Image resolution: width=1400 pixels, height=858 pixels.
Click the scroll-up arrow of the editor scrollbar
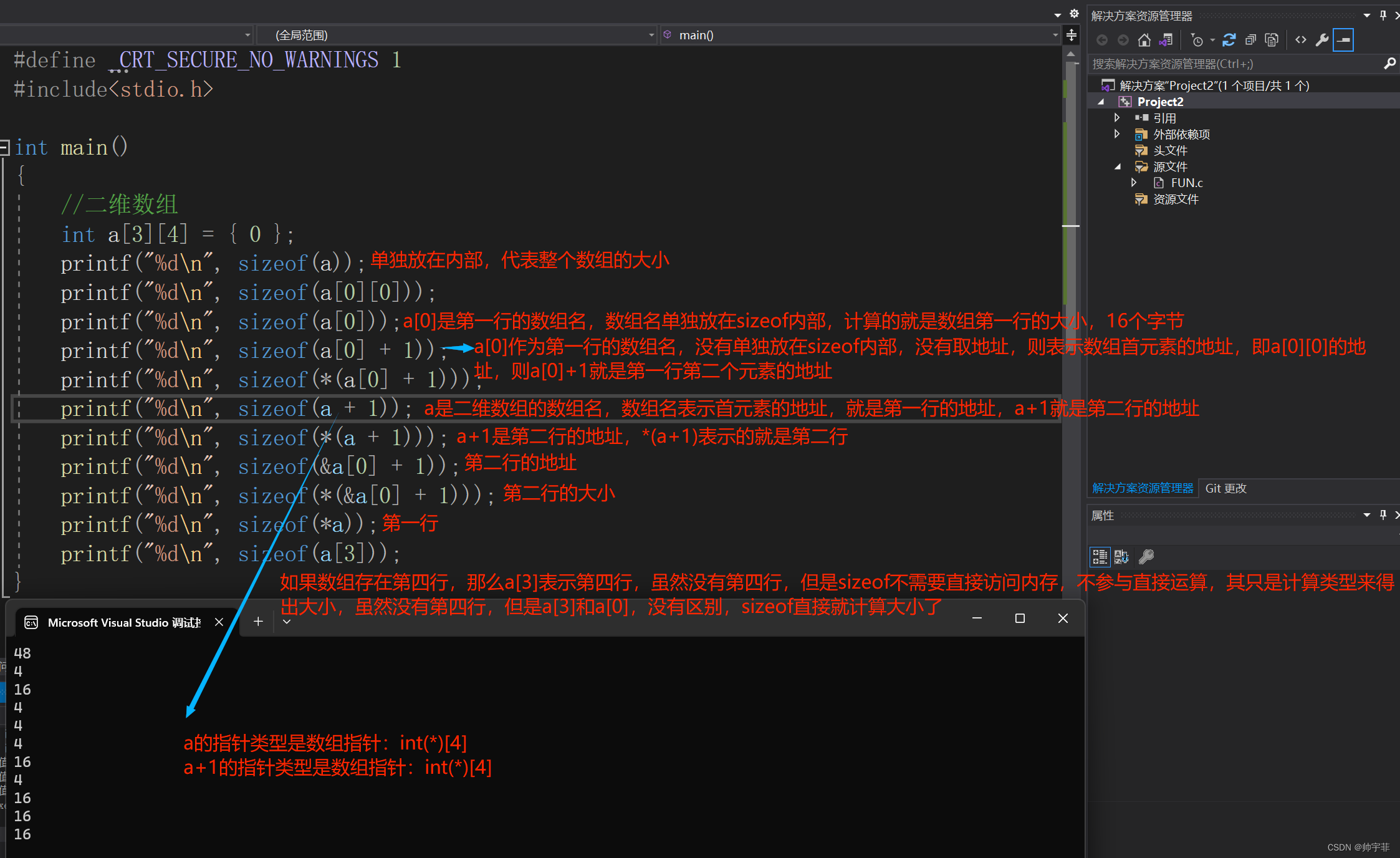coord(1070,54)
